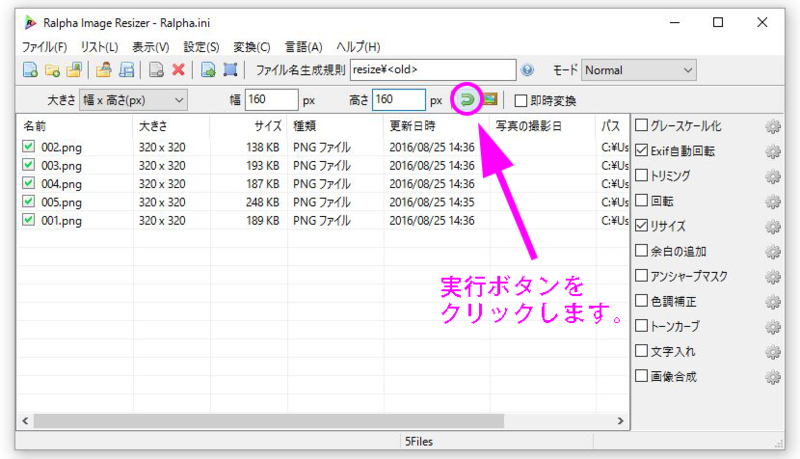Open the ヘルプ(H) menu
800x459 pixels.
tap(358, 47)
